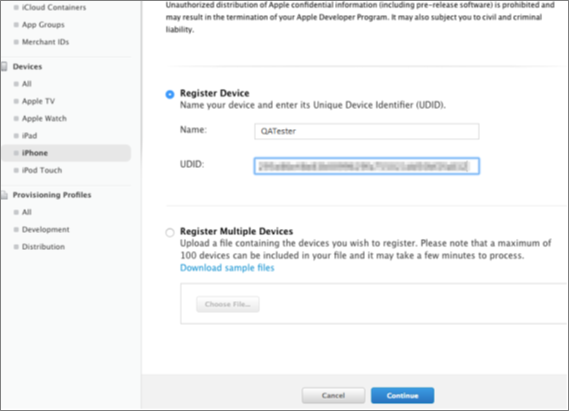Select the Register Device radio button
The height and width of the screenshot is (411, 569).
(170, 94)
